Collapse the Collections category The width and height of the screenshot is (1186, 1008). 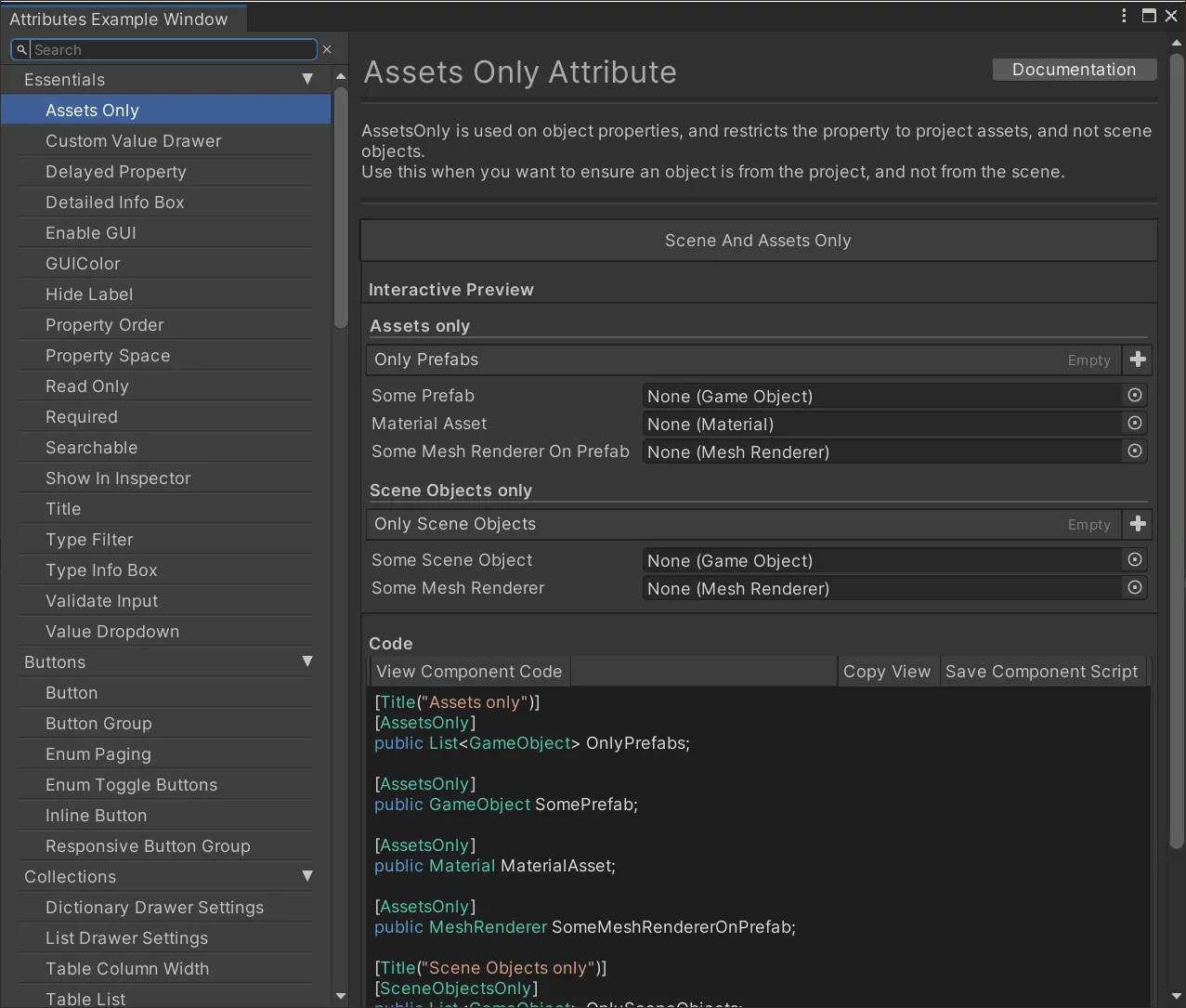(307, 877)
